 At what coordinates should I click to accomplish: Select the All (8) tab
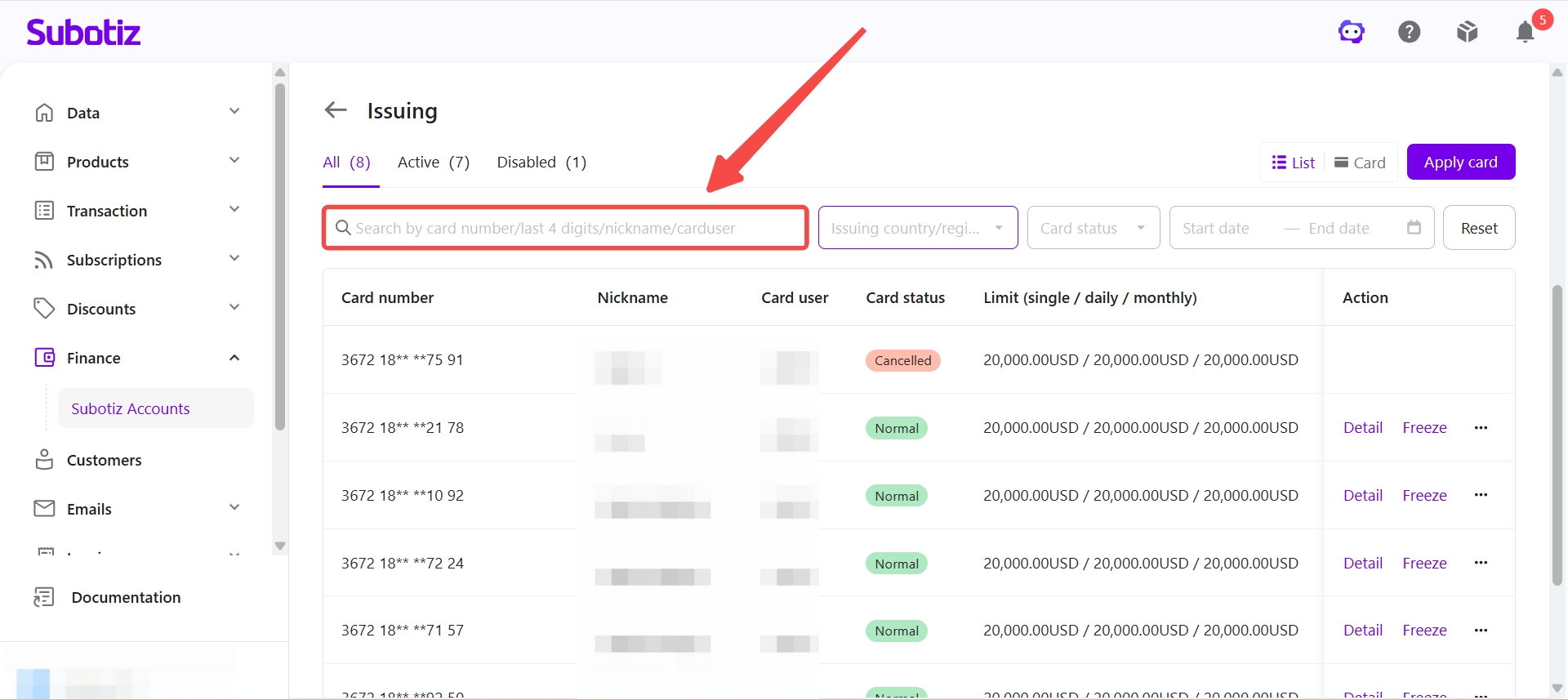pyautogui.click(x=347, y=162)
